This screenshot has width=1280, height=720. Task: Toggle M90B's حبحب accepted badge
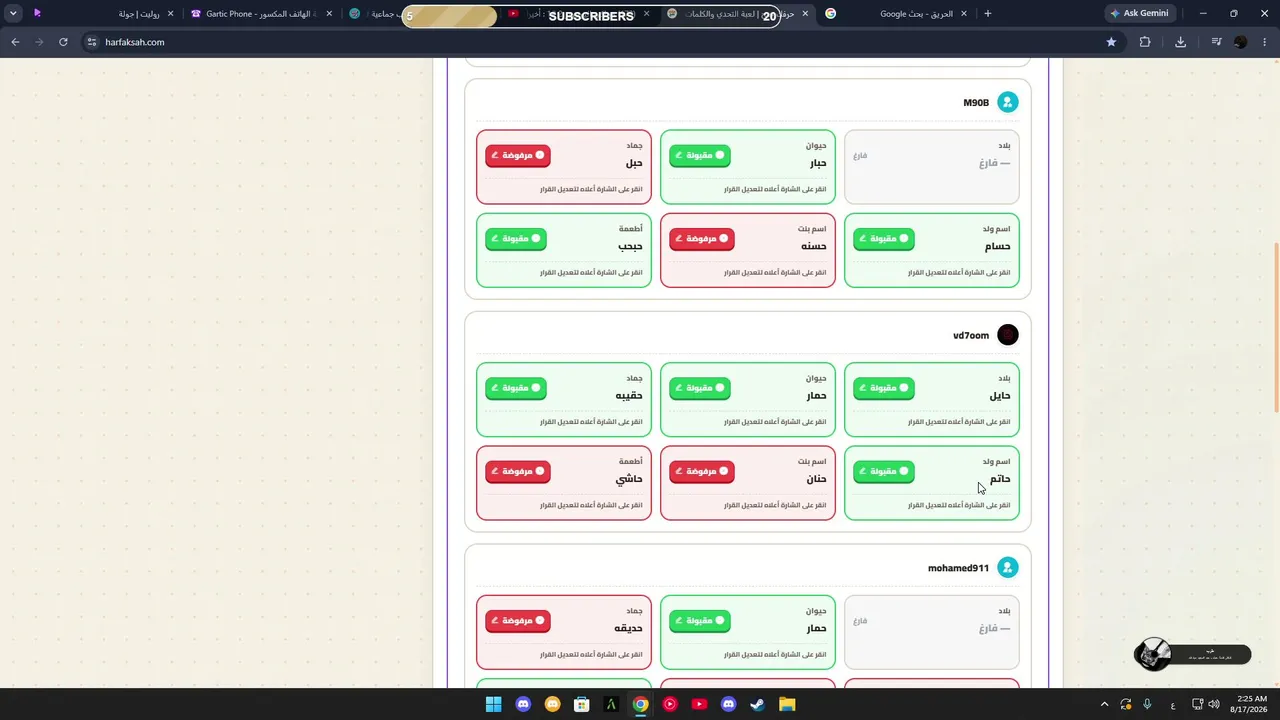click(516, 239)
